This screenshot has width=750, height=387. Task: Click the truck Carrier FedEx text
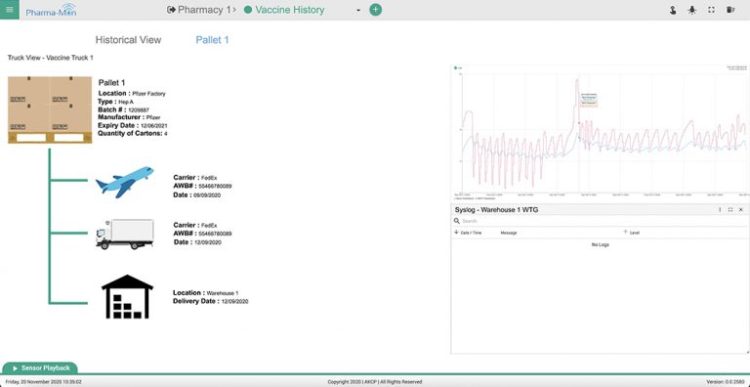pyautogui.click(x=195, y=225)
